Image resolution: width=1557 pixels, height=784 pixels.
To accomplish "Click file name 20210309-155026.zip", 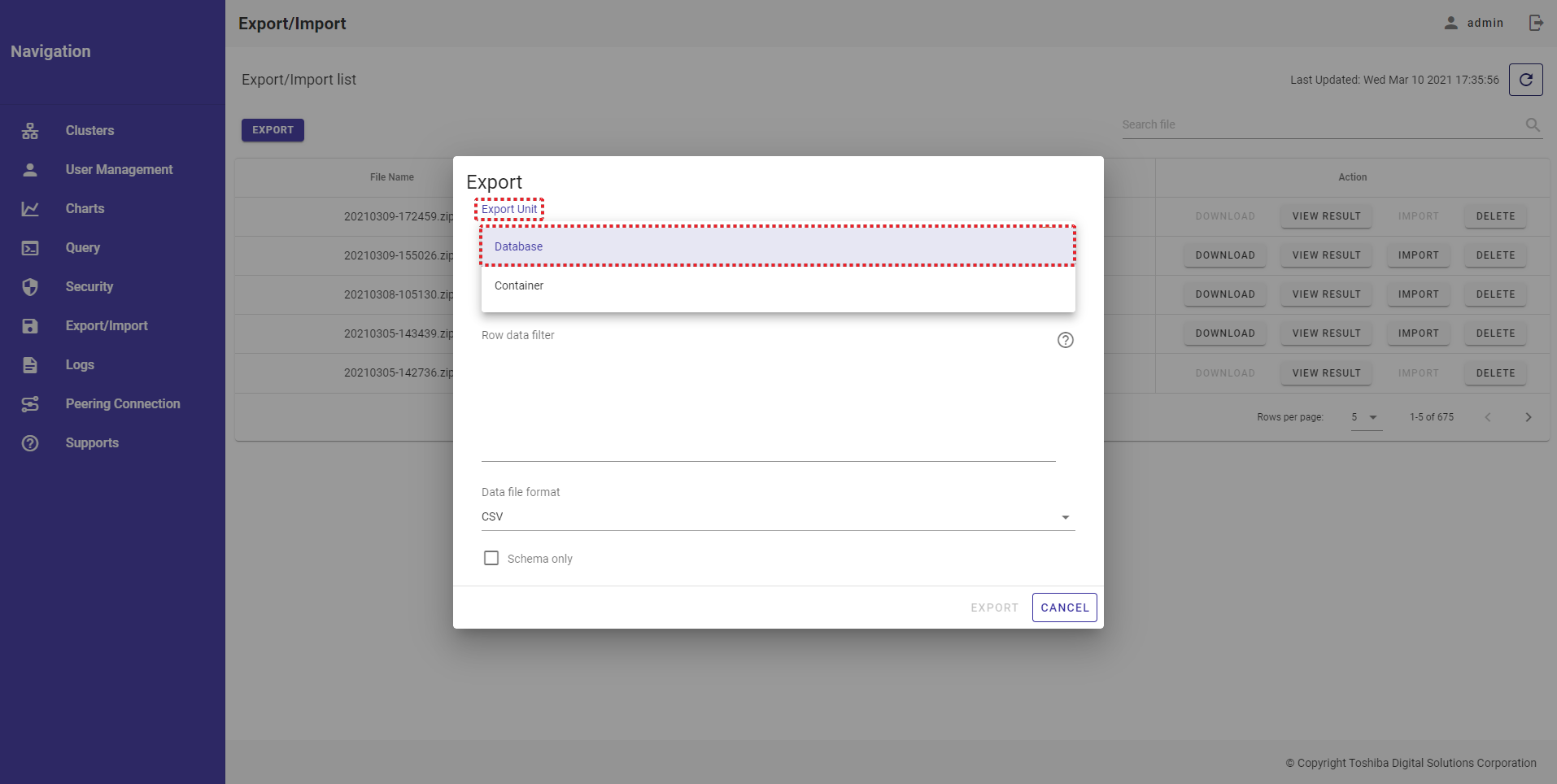I will [x=398, y=255].
